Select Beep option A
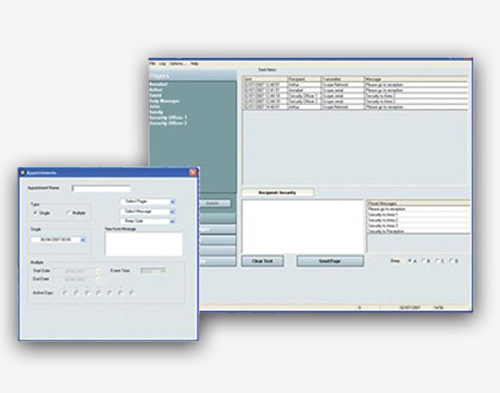This screenshot has width=500, height=393. (x=410, y=261)
